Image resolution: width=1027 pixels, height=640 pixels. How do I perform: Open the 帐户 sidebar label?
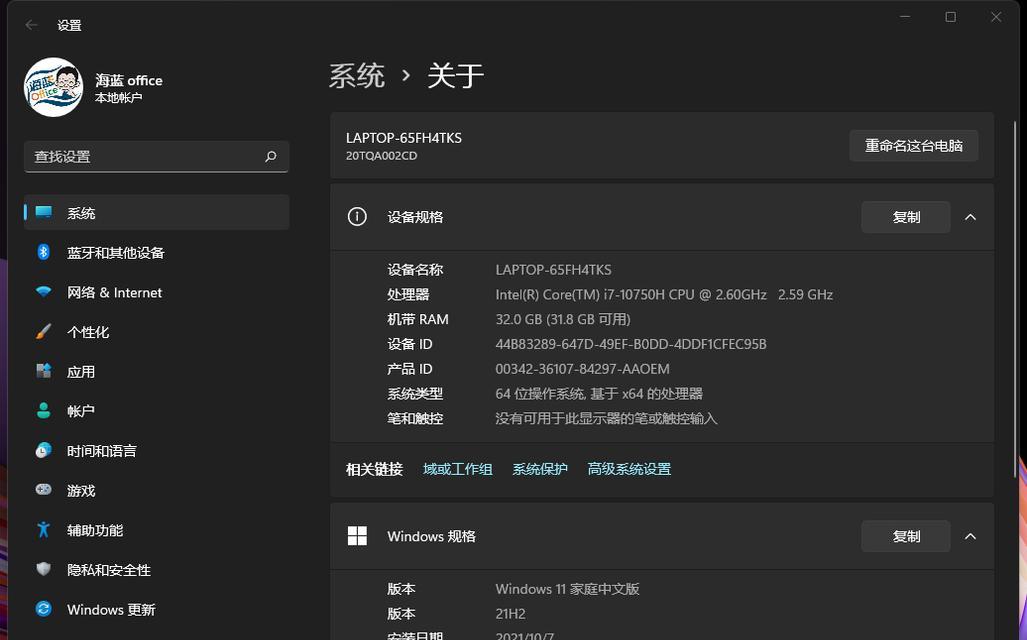click(x=81, y=411)
